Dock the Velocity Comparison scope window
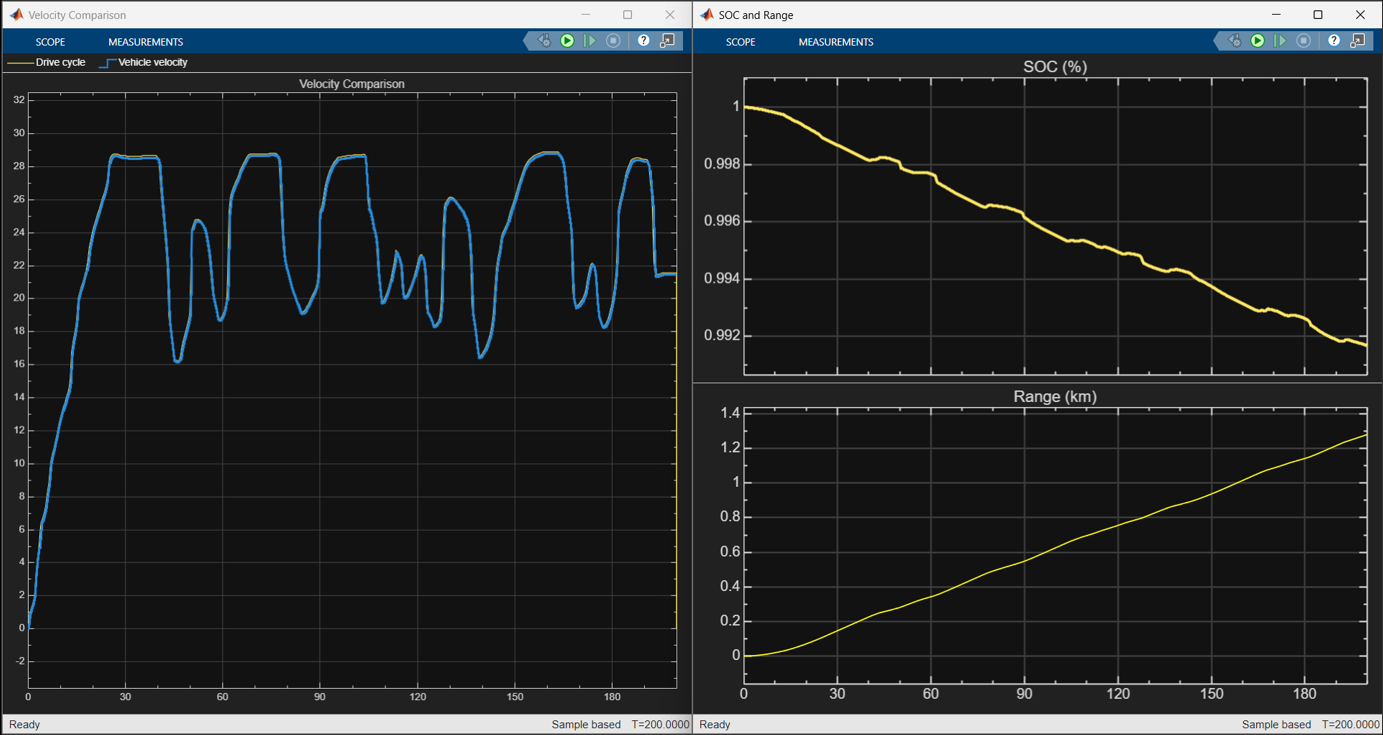Viewport: 1383px width, 735px height. [667, 41]
